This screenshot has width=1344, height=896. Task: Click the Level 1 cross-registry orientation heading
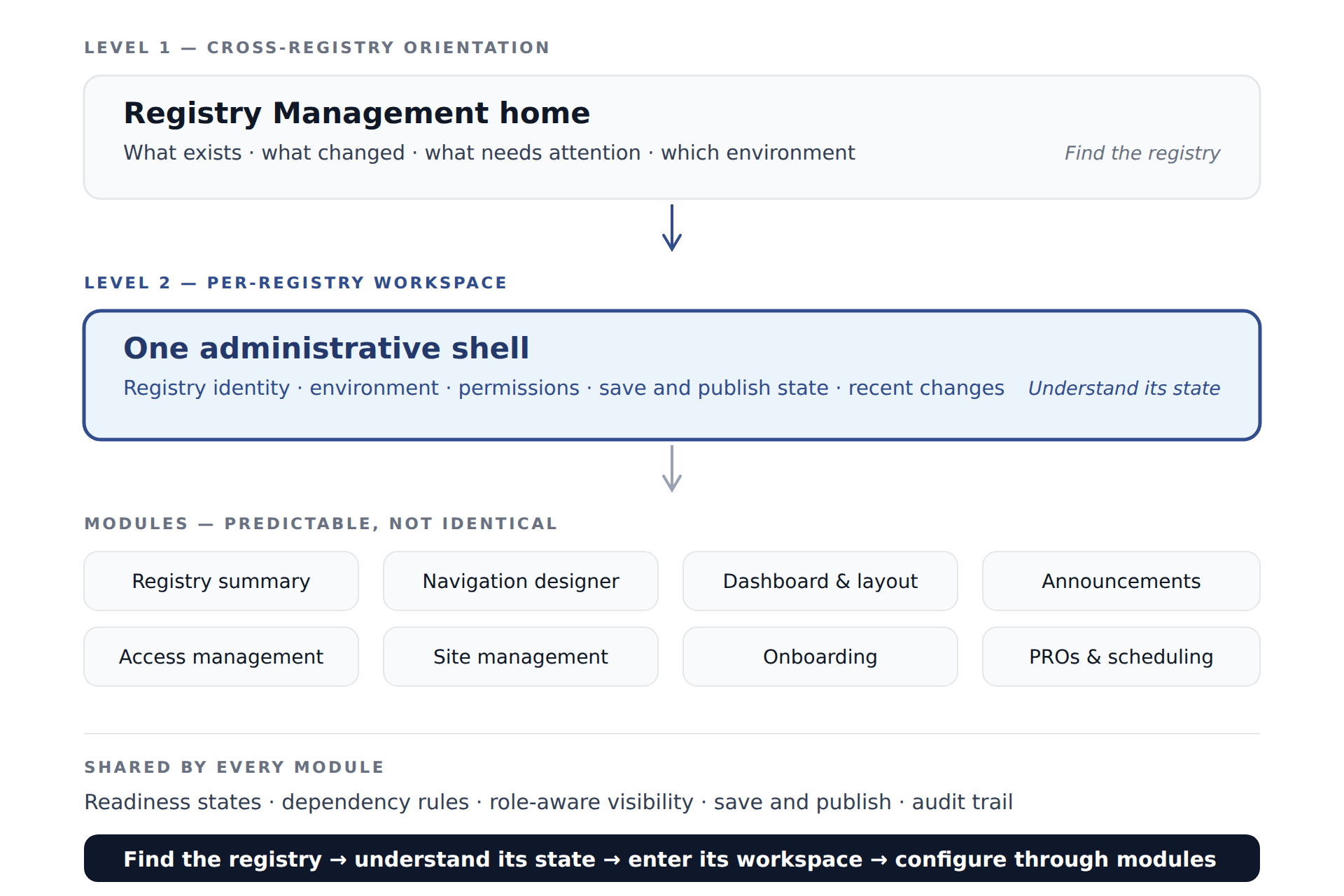[x=317, y=48]
